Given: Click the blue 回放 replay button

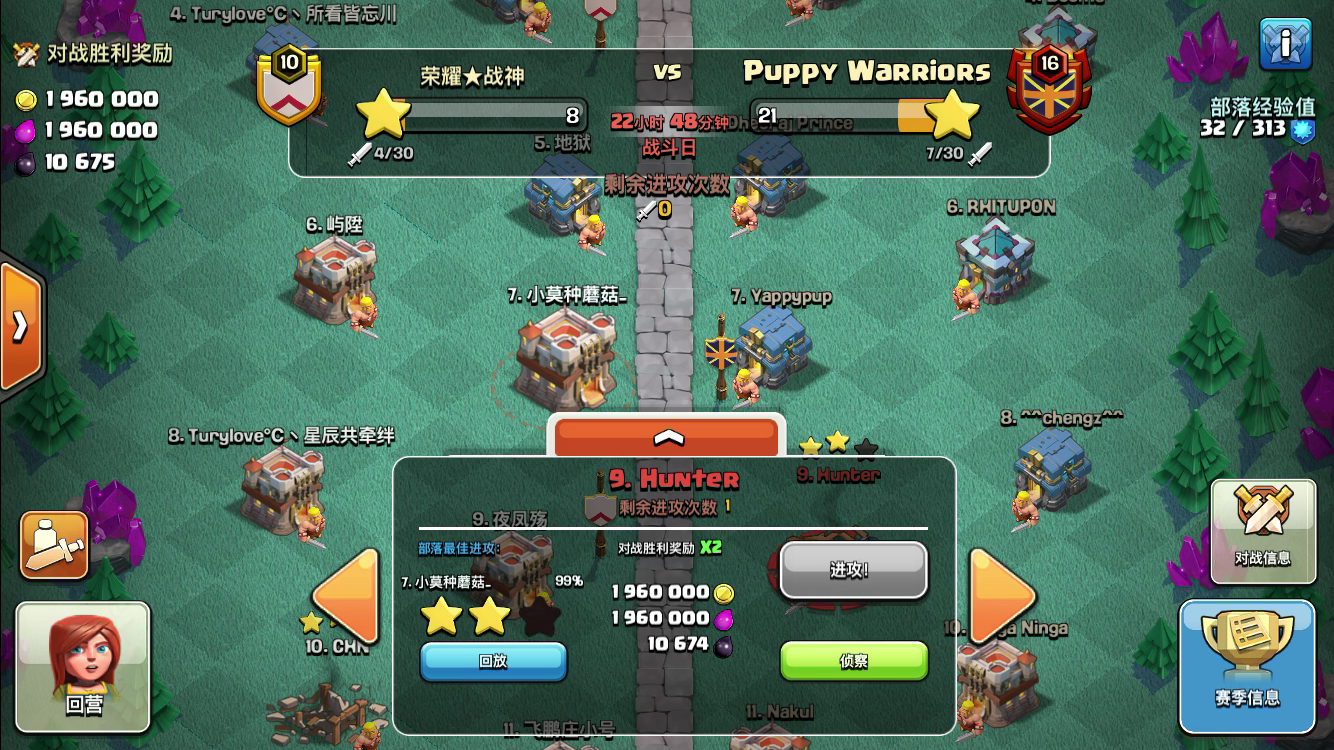Looking at the screenshot, I should click(x=493, y=661).
